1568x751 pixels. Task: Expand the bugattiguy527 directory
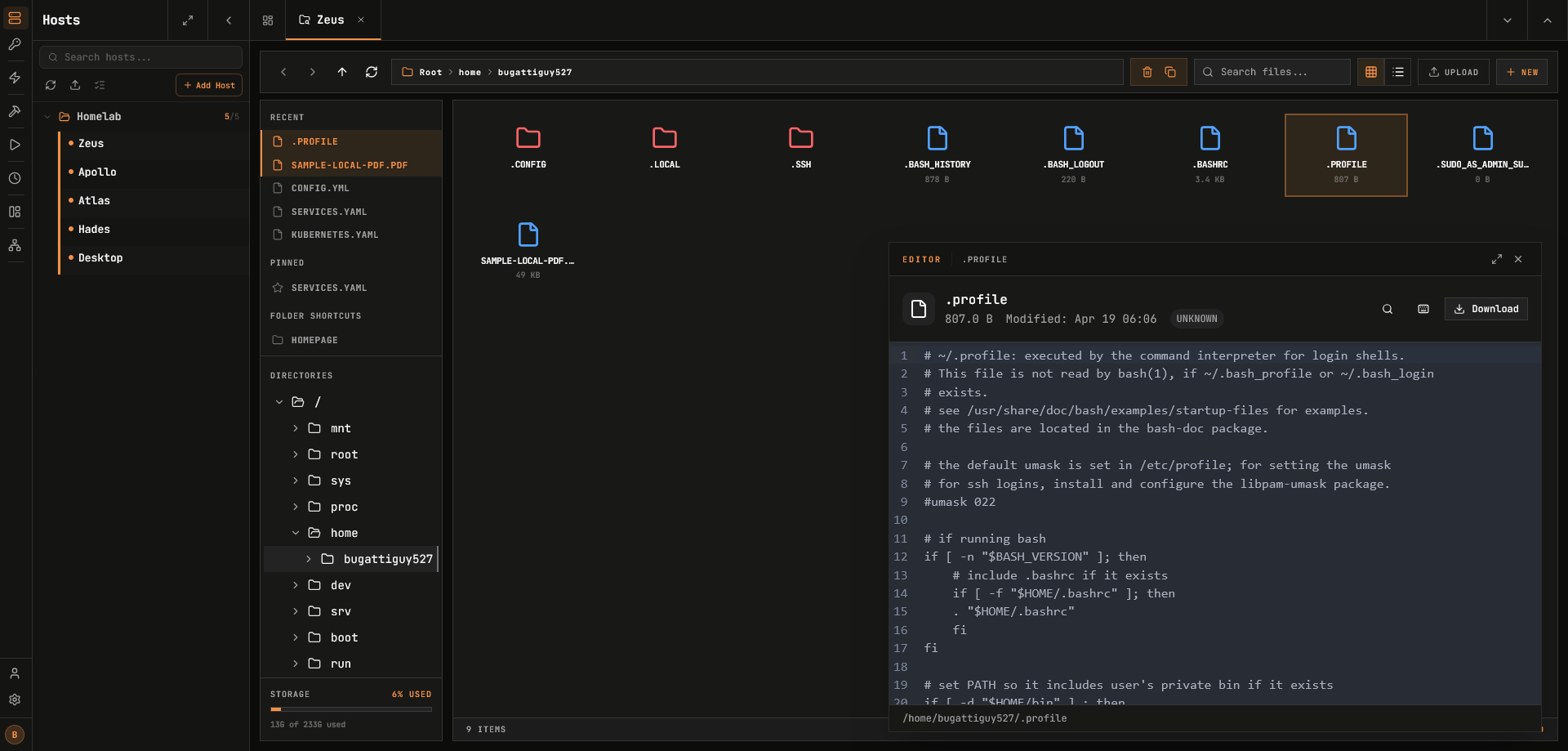[309, 559]
